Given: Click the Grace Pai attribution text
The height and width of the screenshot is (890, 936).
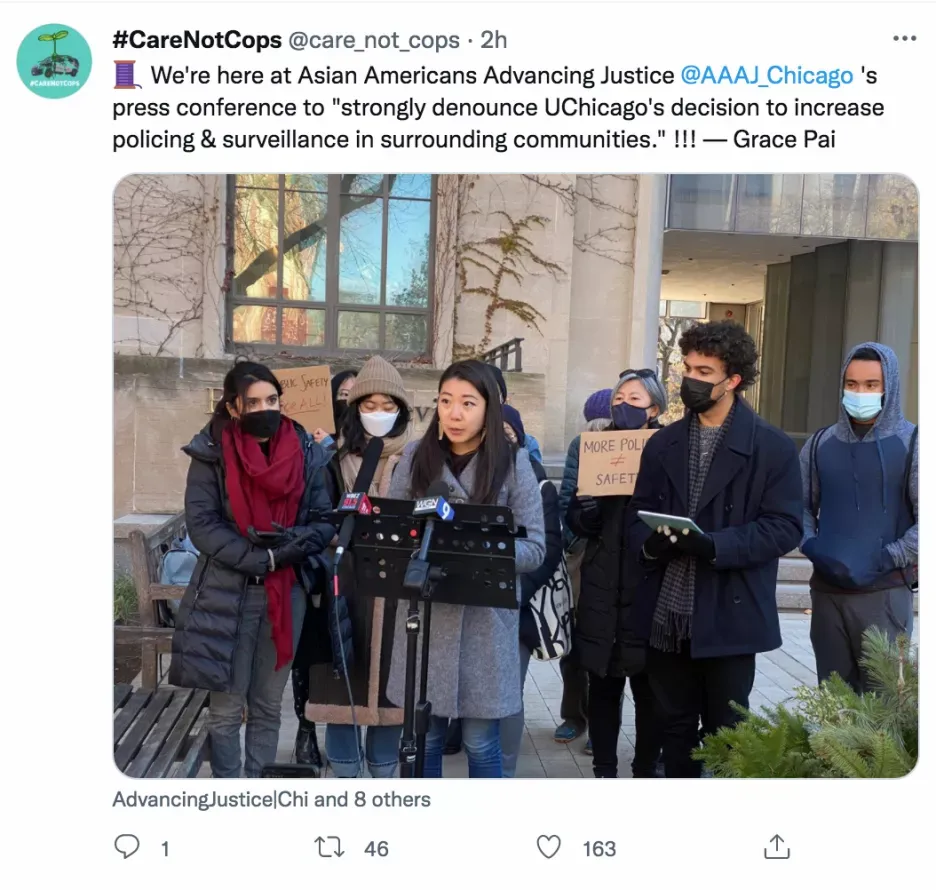Looking at the screenshot, I should coord(784,140).
